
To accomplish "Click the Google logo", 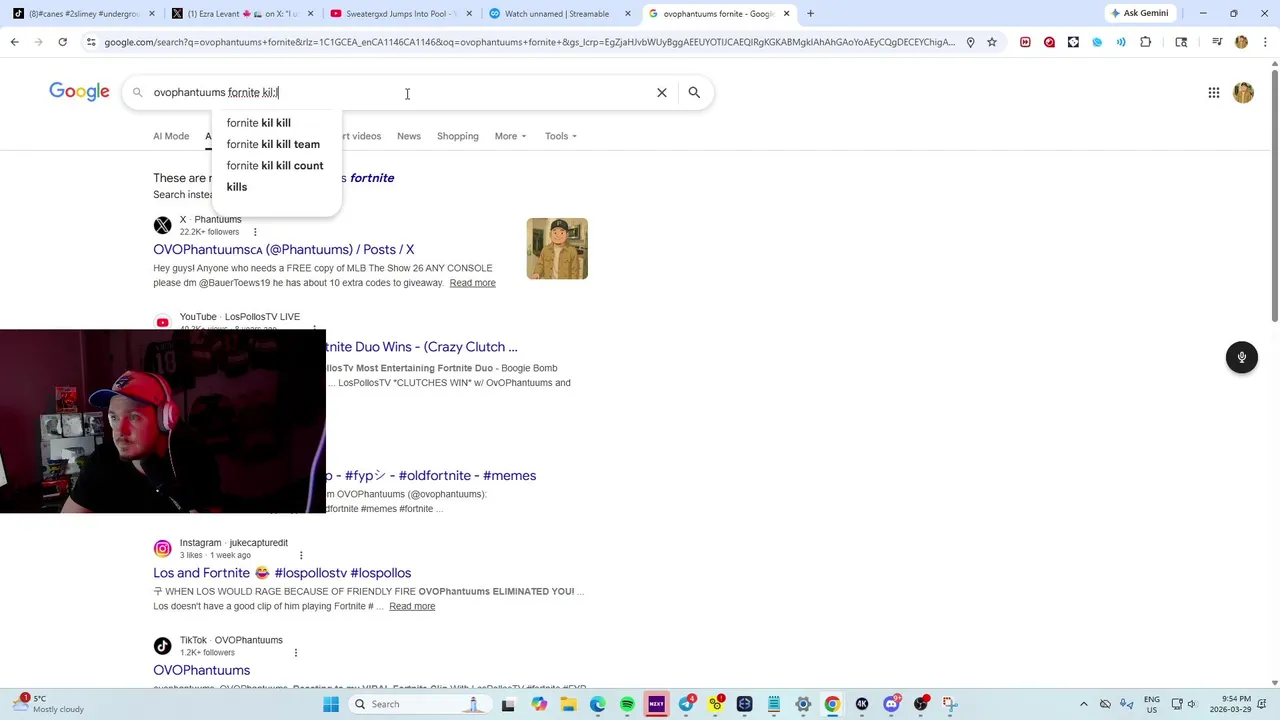I will (x=79, y=92).
